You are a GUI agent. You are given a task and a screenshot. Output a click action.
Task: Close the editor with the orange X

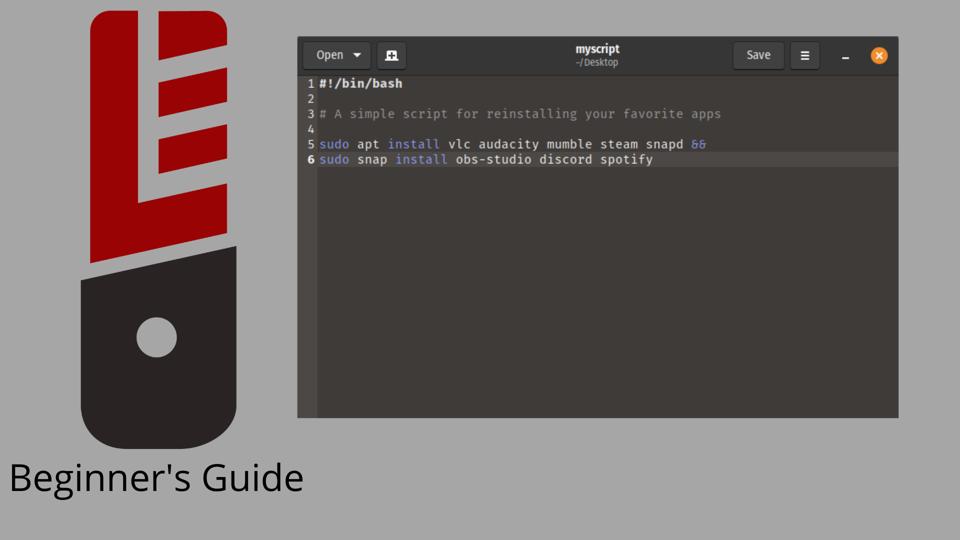[x=879, y=56]
